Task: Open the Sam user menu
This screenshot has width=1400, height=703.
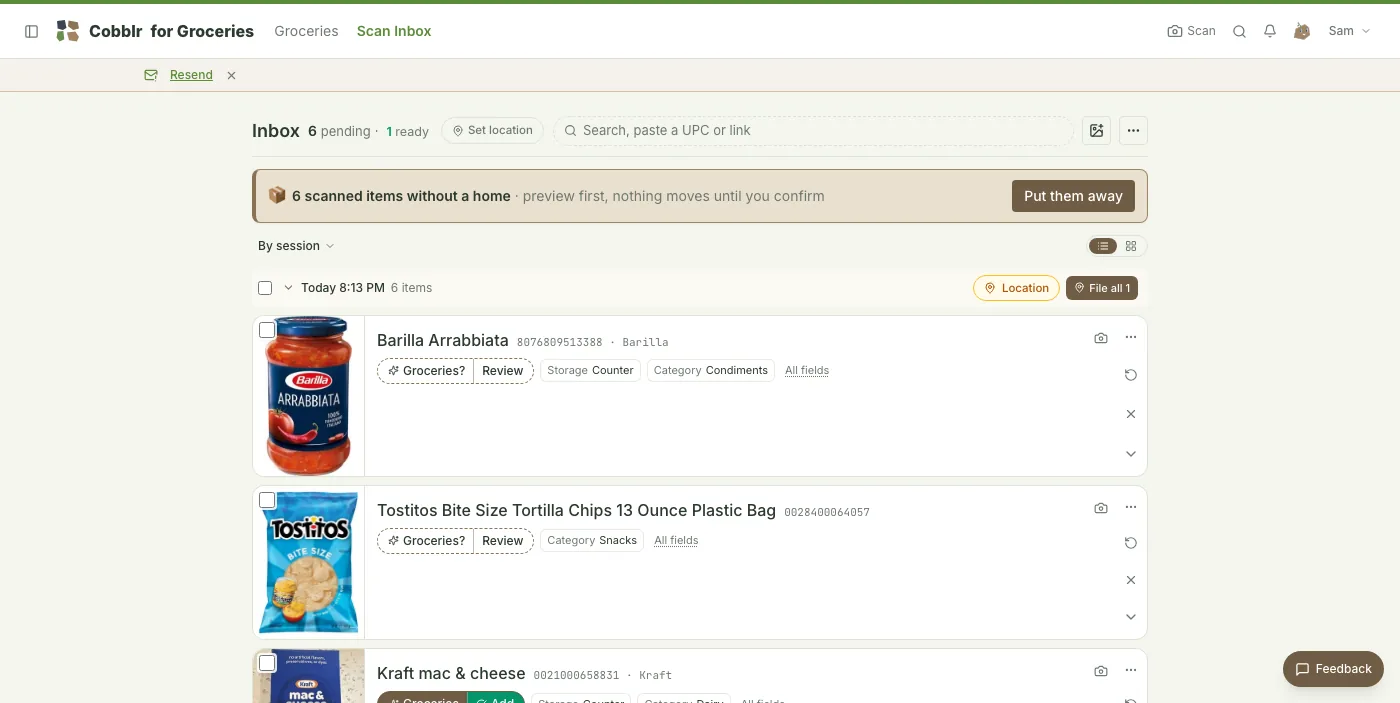Action: click(x=1349, y=31)
